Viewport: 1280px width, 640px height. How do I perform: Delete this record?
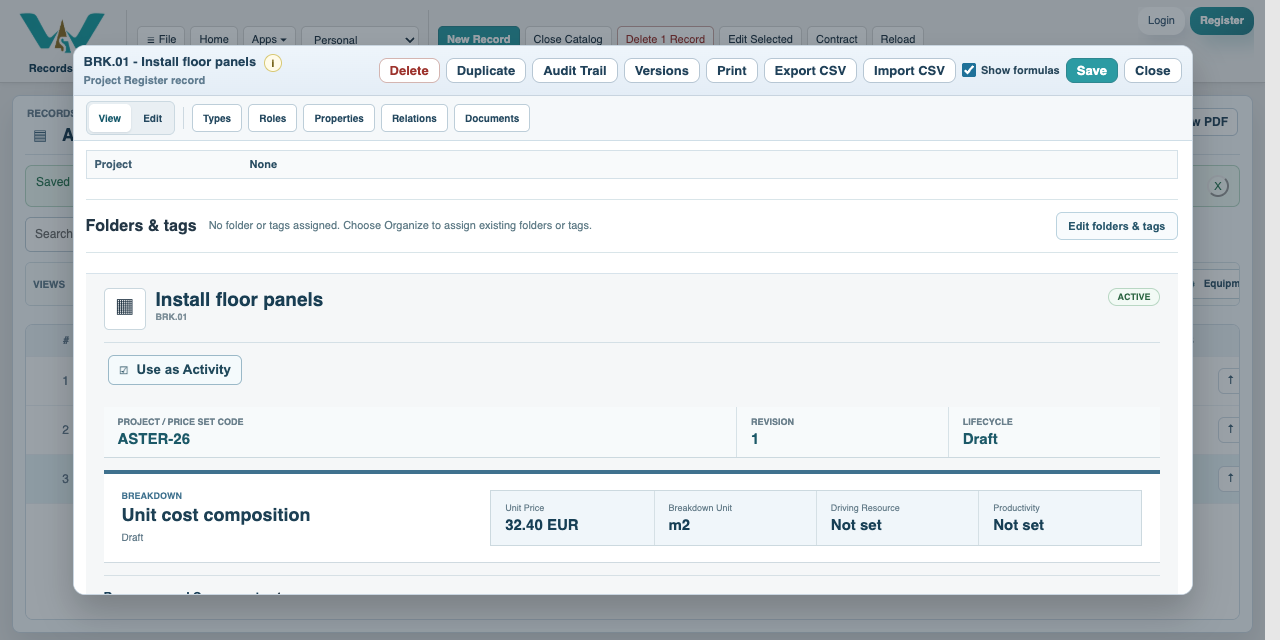click(x=409, y=70)
